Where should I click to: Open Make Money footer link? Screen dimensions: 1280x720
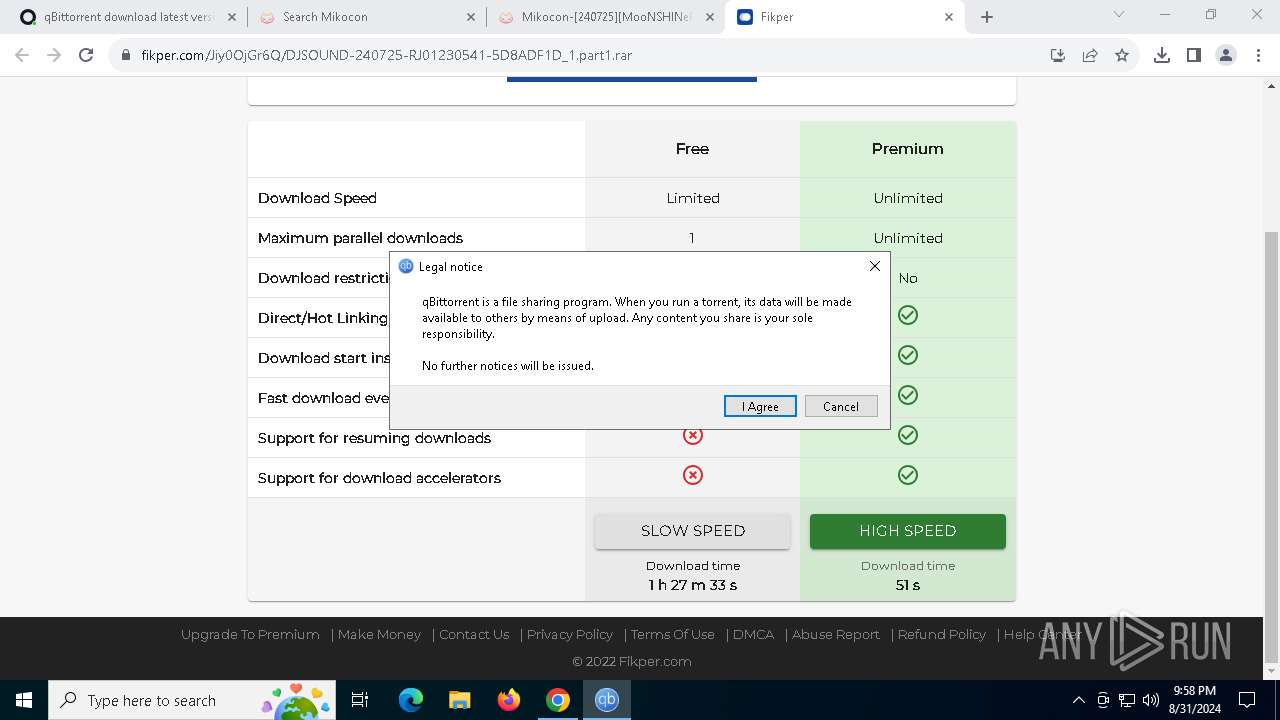pos(379,634)
